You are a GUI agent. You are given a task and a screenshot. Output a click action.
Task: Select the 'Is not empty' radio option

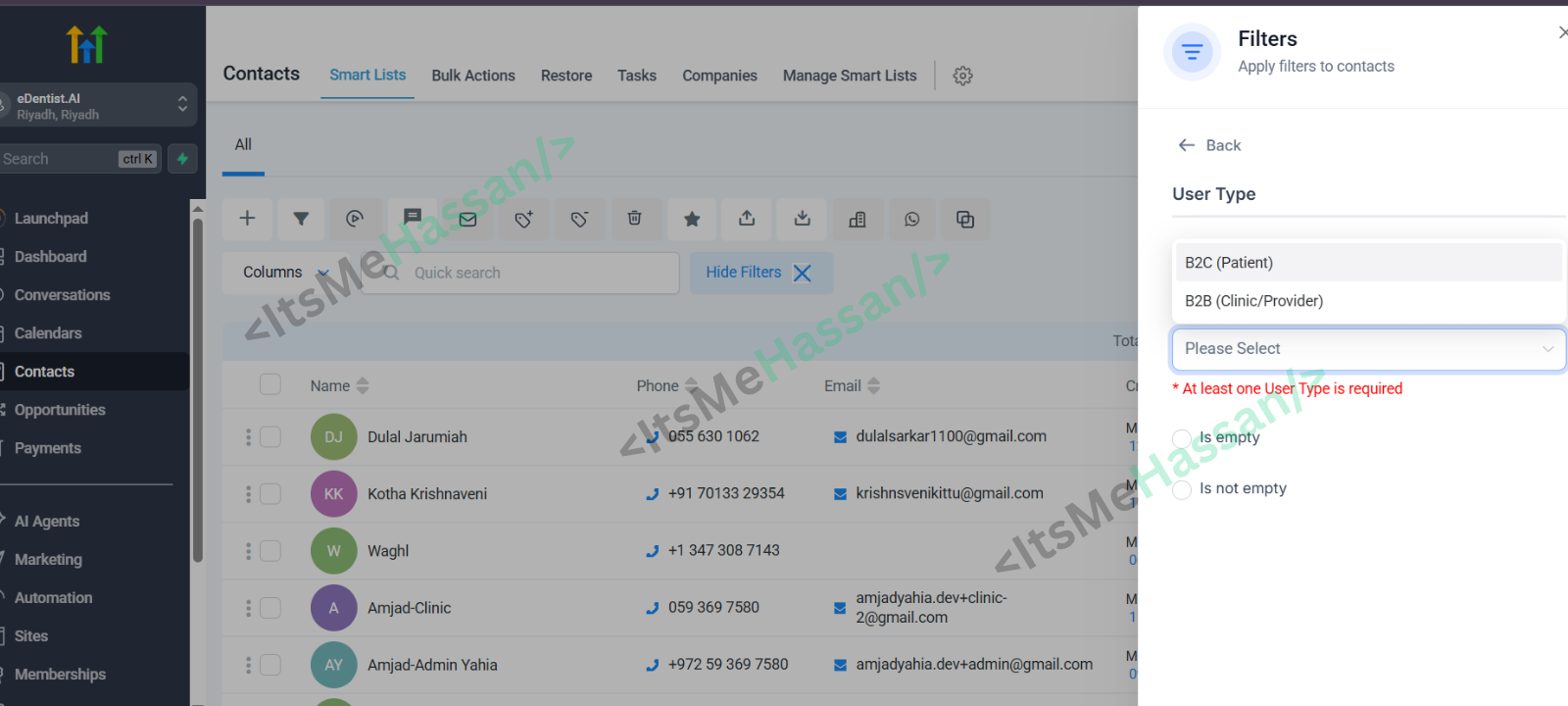pyautogui.click(x=1182, y=489)
